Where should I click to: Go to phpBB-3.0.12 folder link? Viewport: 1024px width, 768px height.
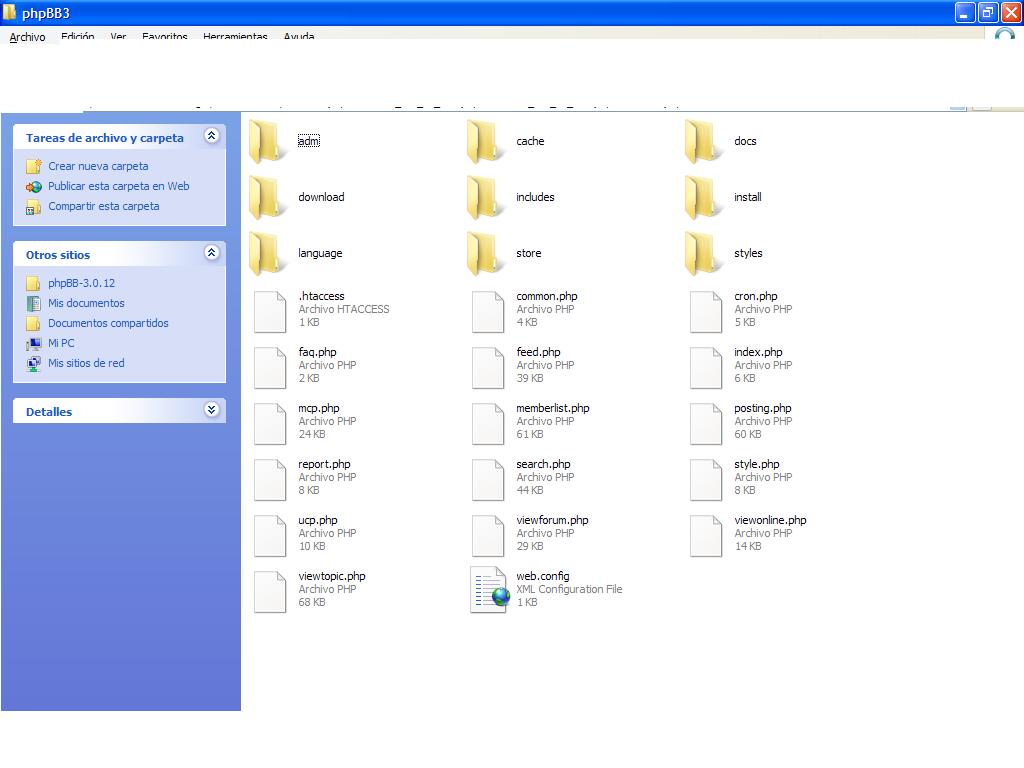tap(81, 283)
